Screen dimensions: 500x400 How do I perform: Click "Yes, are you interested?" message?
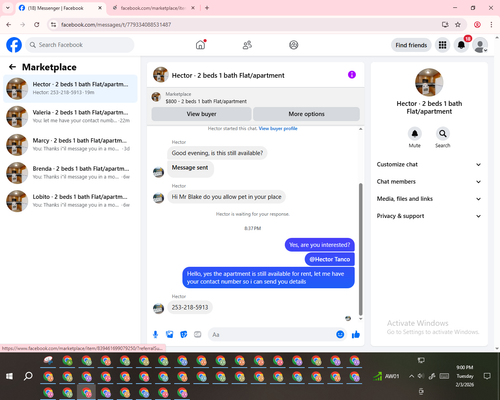pos(320,245)
